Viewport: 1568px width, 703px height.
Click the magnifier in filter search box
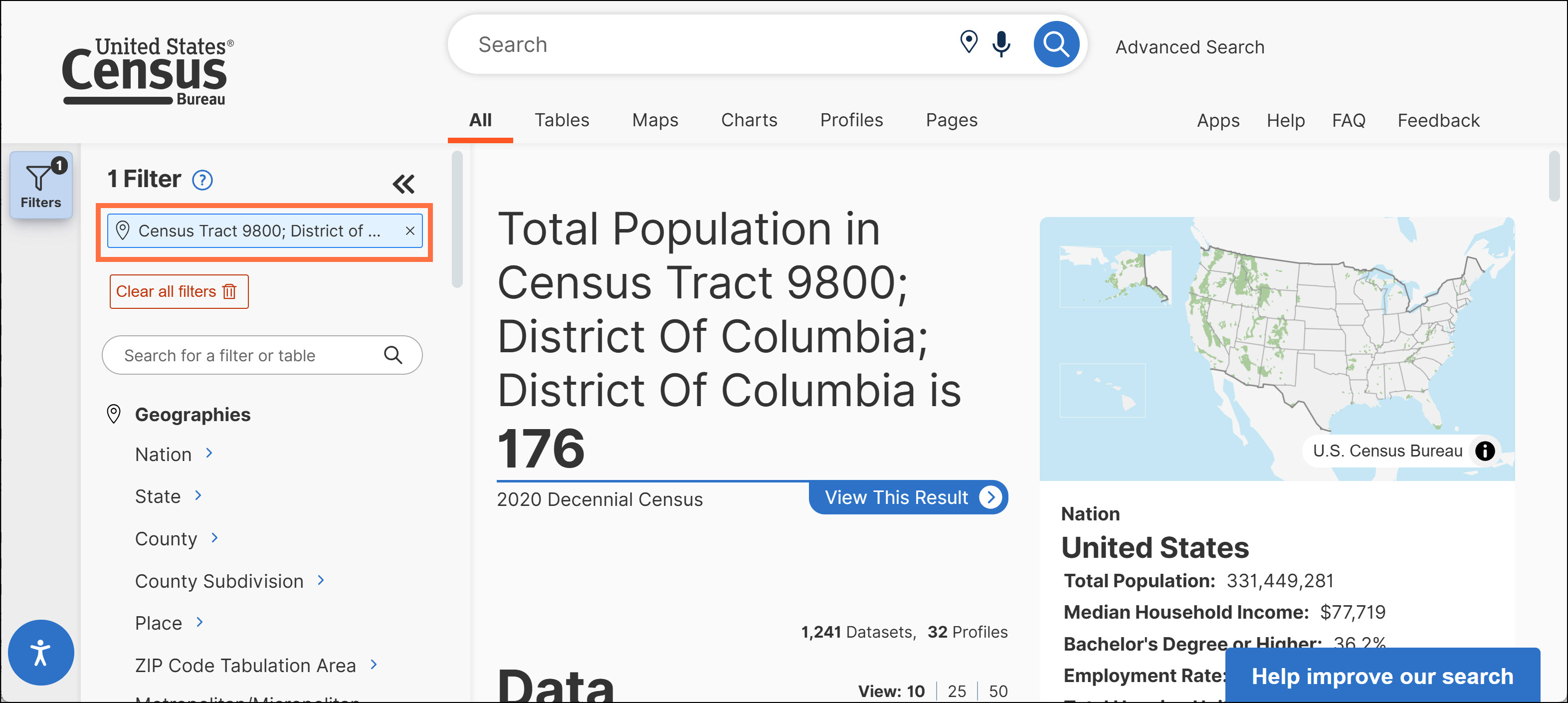(x=393, y=355)
